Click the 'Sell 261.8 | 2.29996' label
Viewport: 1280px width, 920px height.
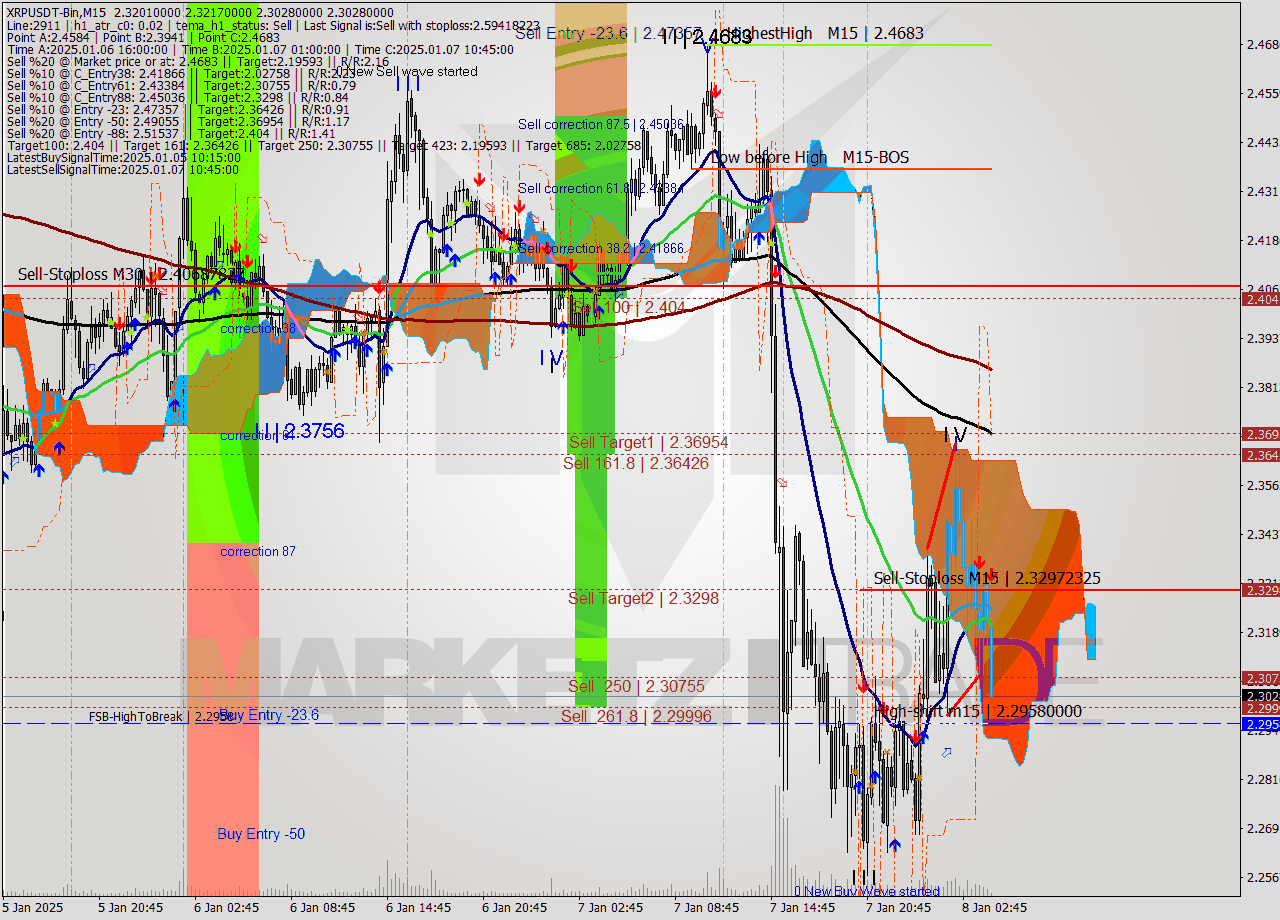click(x=635, y=716)
